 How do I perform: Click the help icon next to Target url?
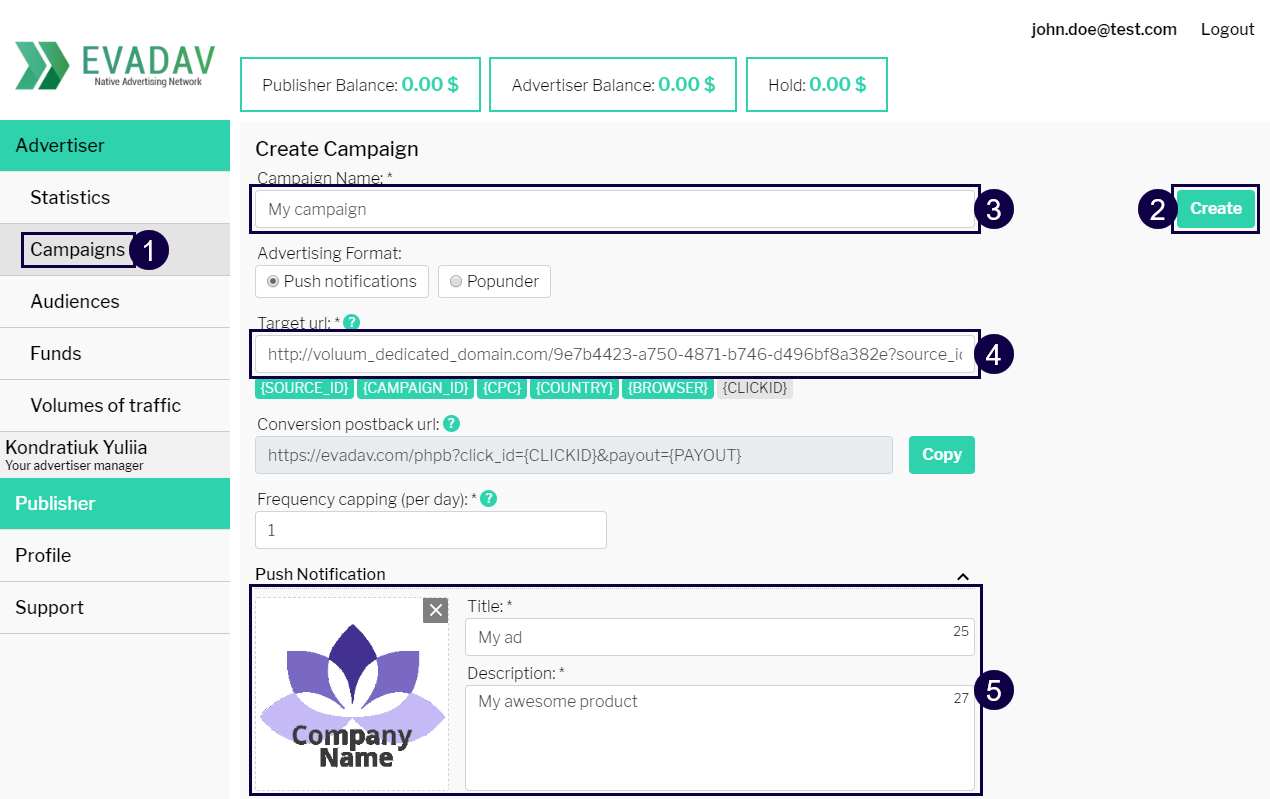tap(351, 322)
